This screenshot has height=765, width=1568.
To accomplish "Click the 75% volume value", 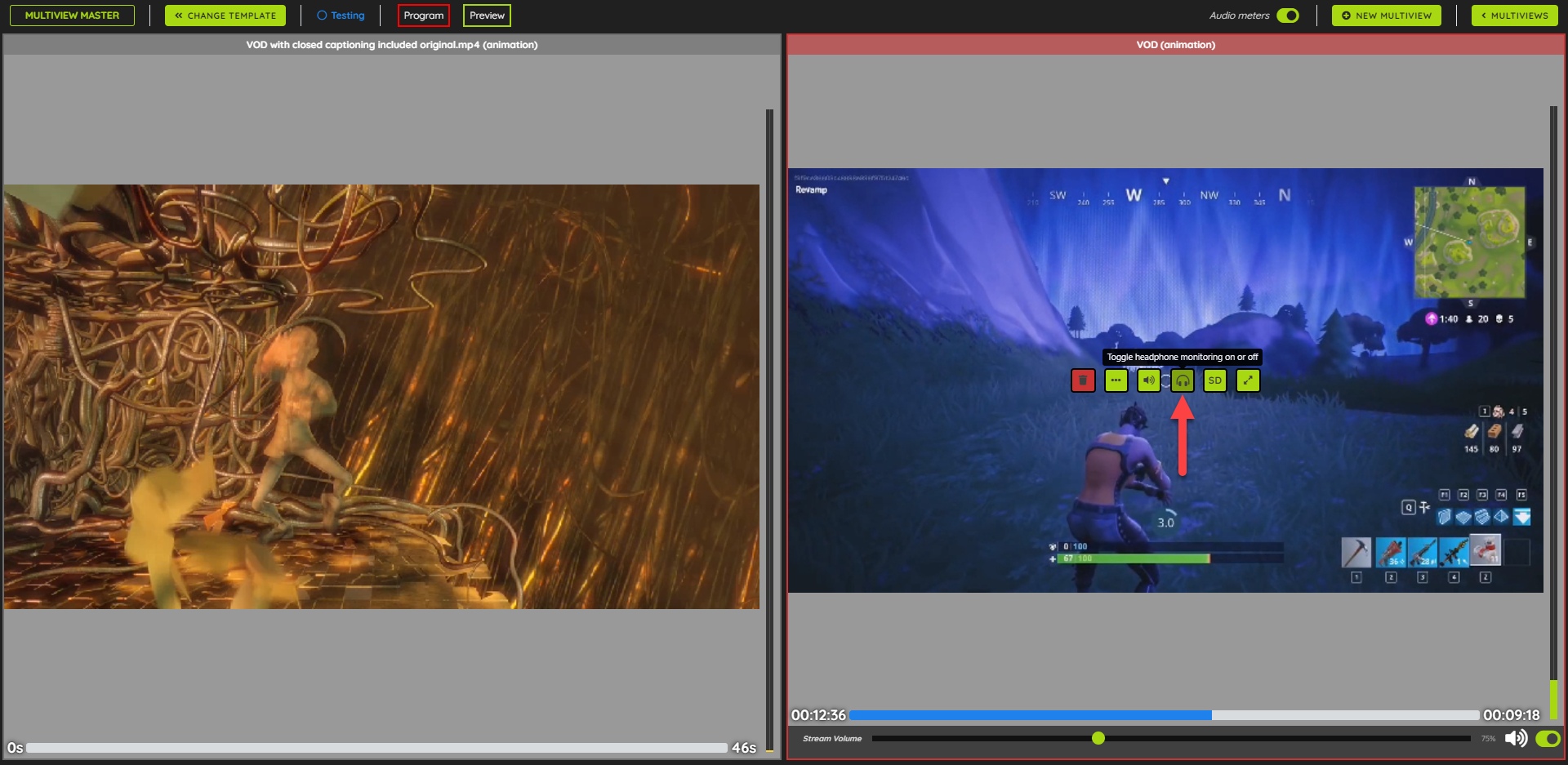I will point(1489,739).
